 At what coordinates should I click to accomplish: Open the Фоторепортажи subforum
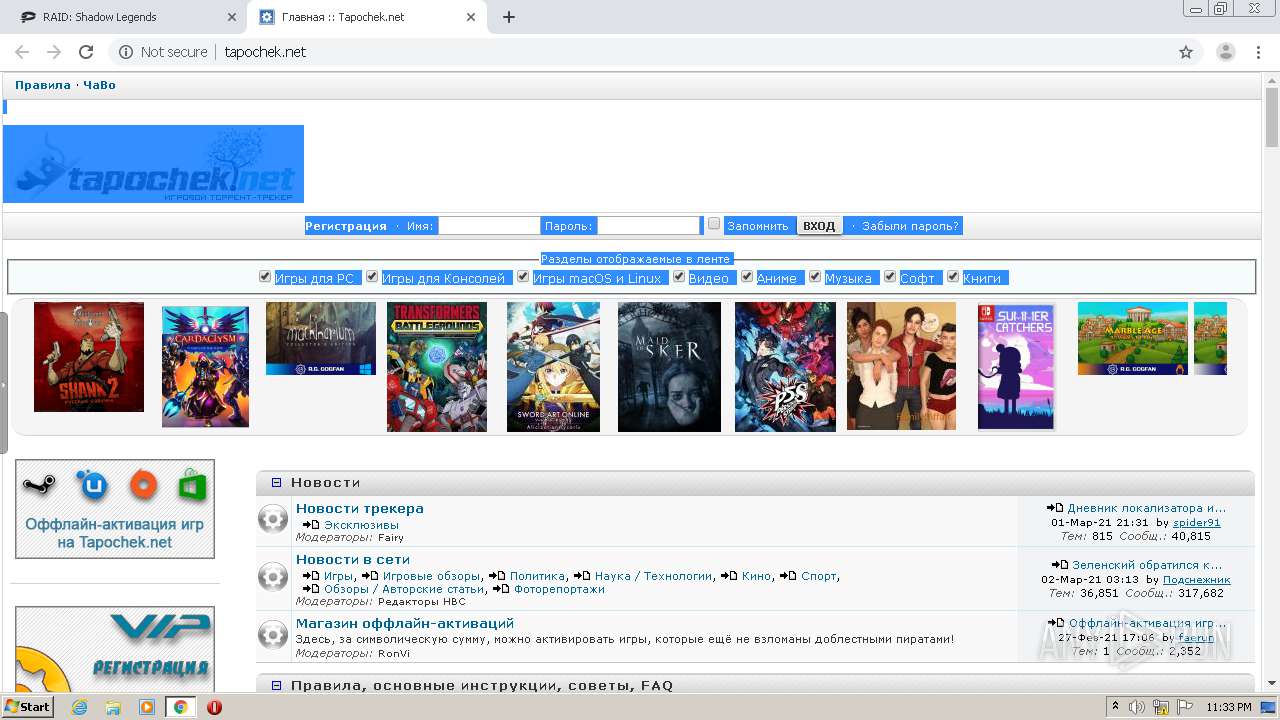pos(560,589)
